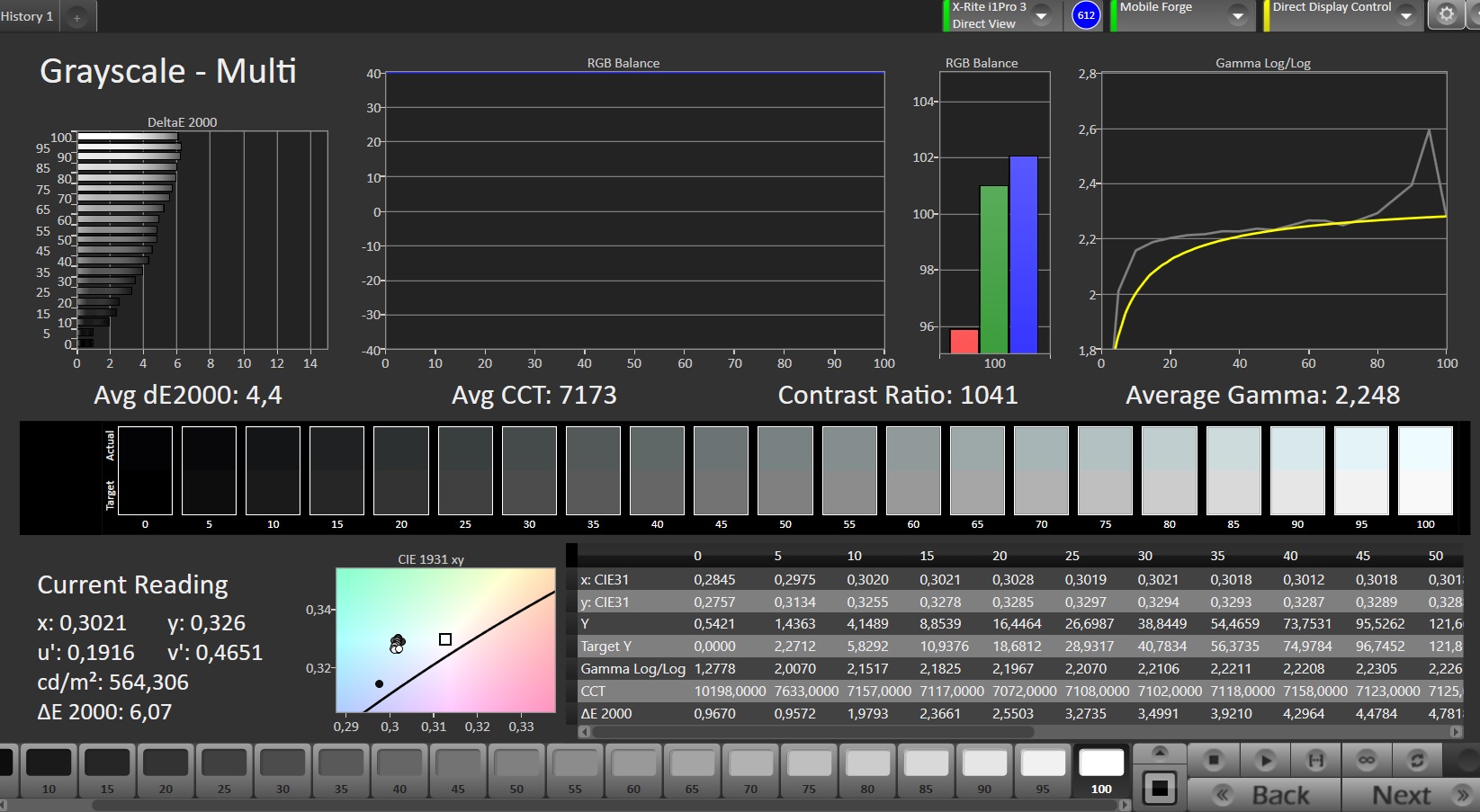This screenshot has height=812, width=1480.
Task: Select the 50 grayscale level swatch button
Action: click(x=516, y=772)
